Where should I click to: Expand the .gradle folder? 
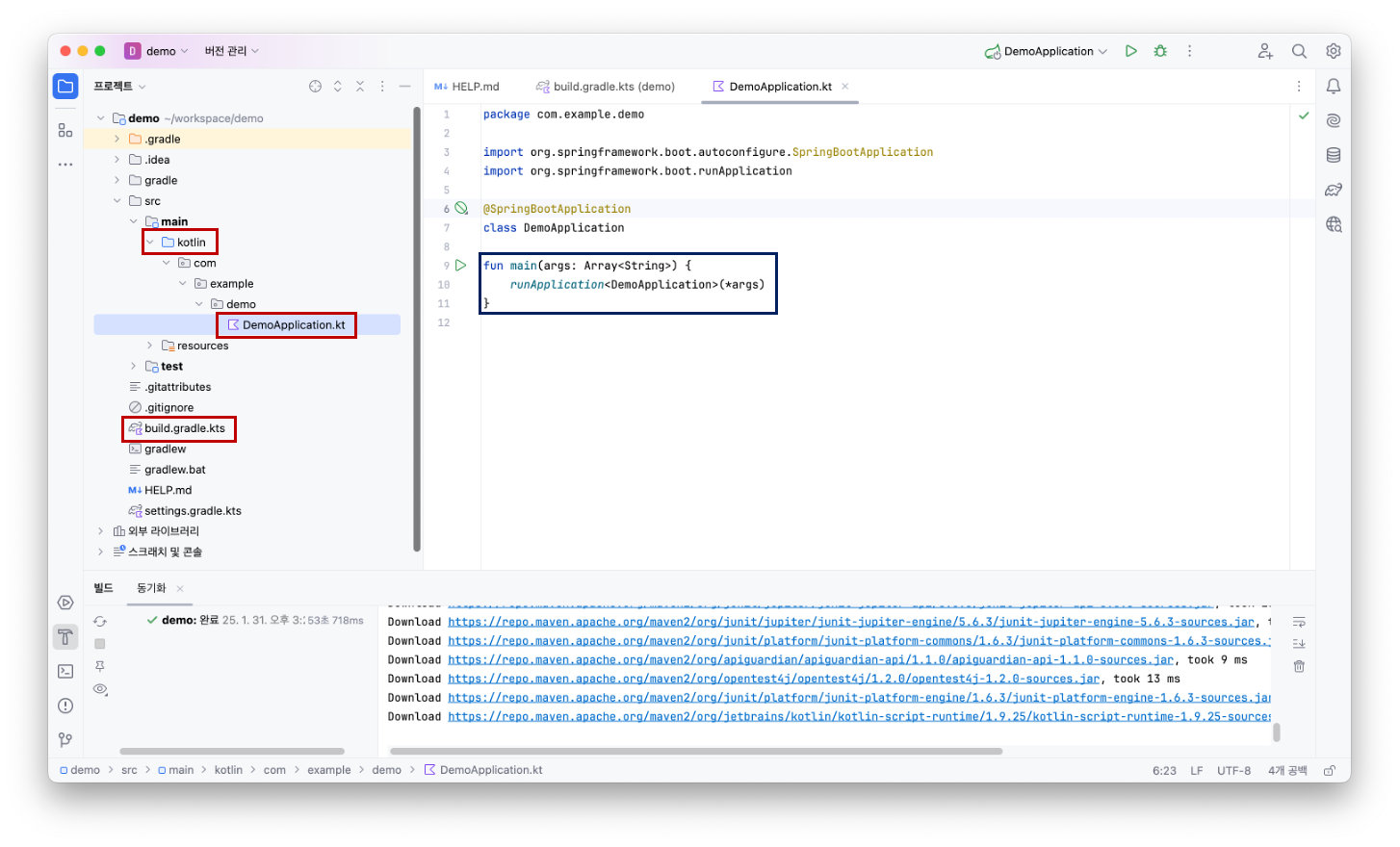point(117,139)
